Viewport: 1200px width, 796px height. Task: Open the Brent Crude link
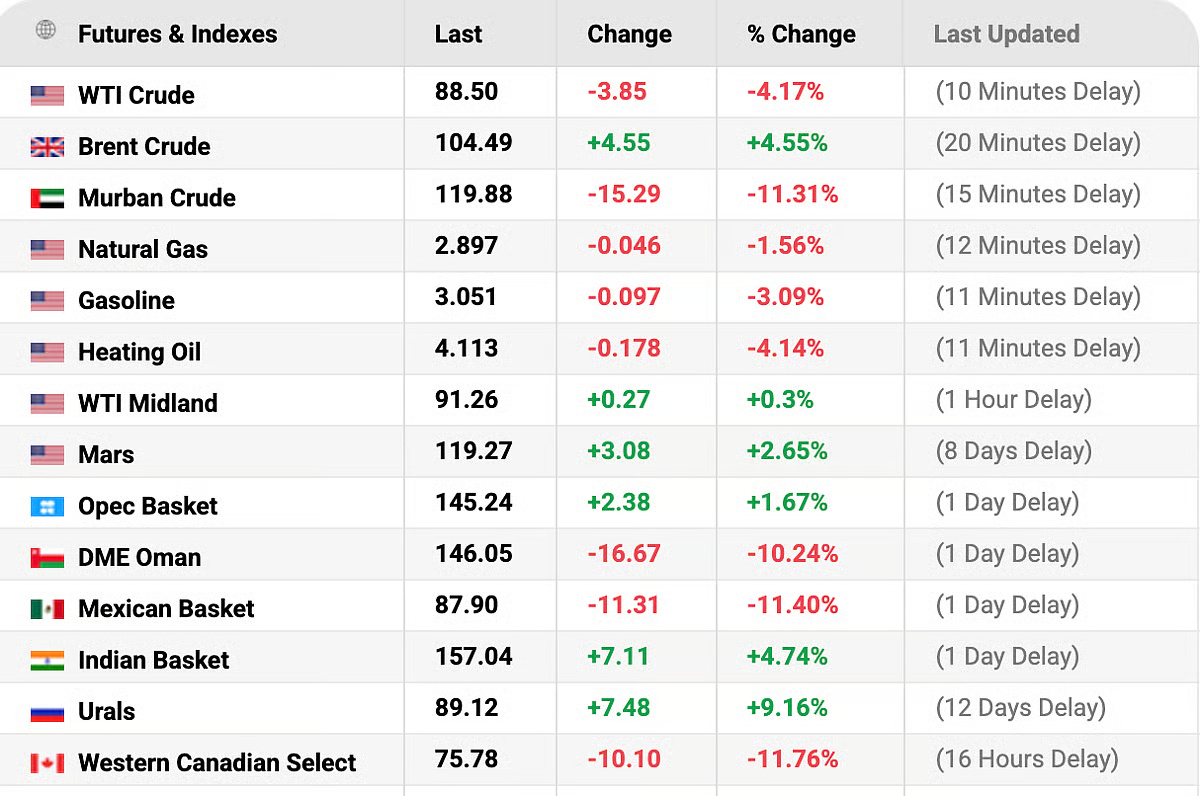144,147
